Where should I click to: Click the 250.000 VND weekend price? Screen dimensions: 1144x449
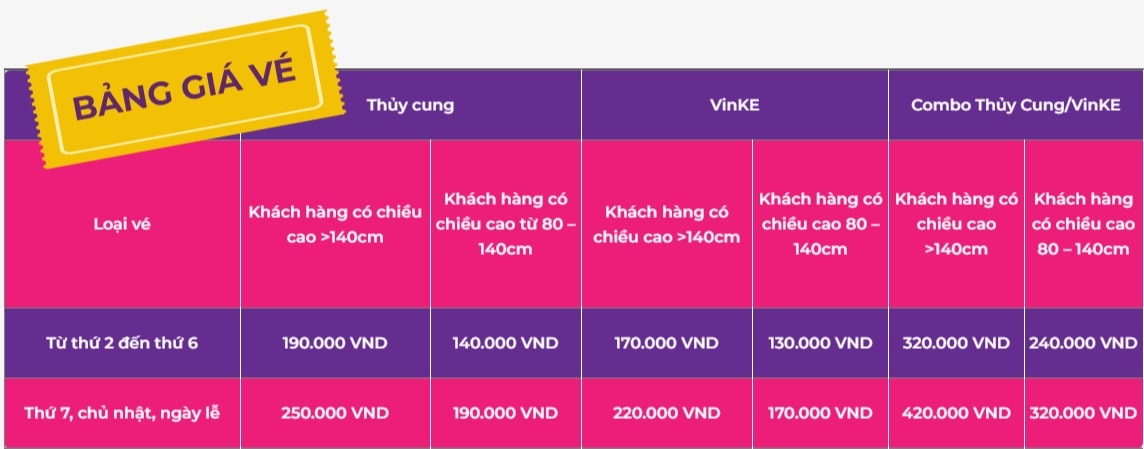[335, 413]
